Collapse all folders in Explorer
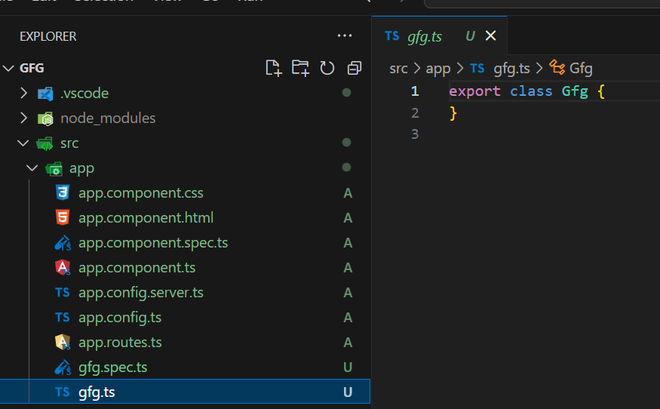 pos(354,68)
